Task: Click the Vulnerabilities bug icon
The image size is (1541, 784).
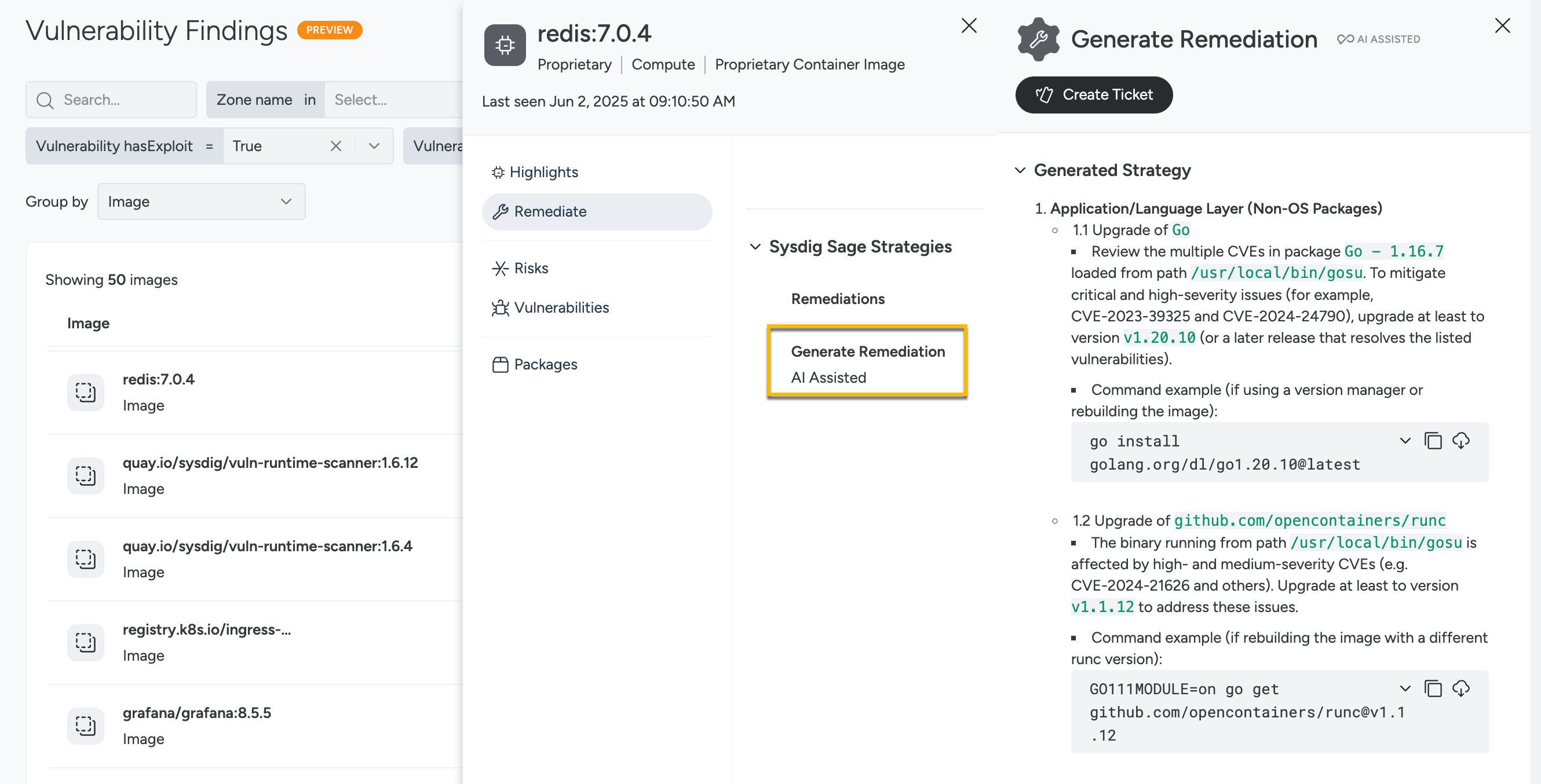Action: [500, 308]
